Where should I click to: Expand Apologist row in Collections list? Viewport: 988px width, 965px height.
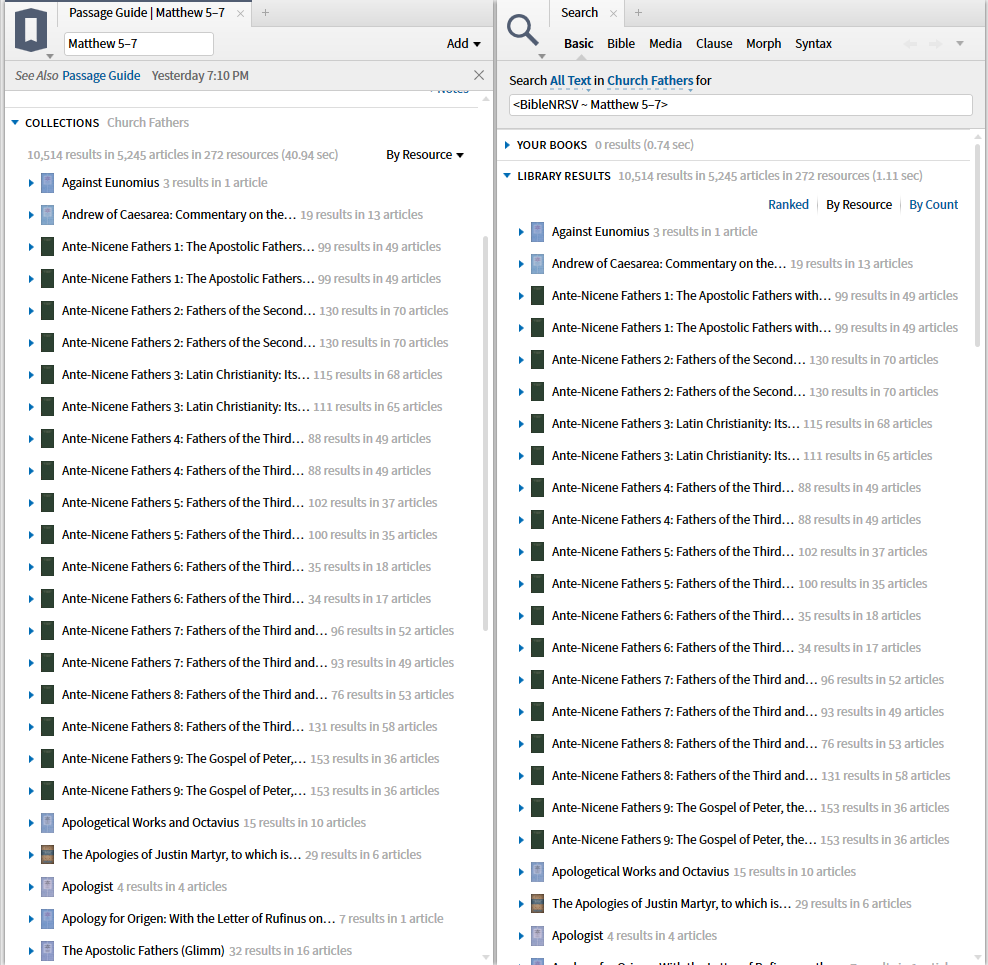coord(31,887)
